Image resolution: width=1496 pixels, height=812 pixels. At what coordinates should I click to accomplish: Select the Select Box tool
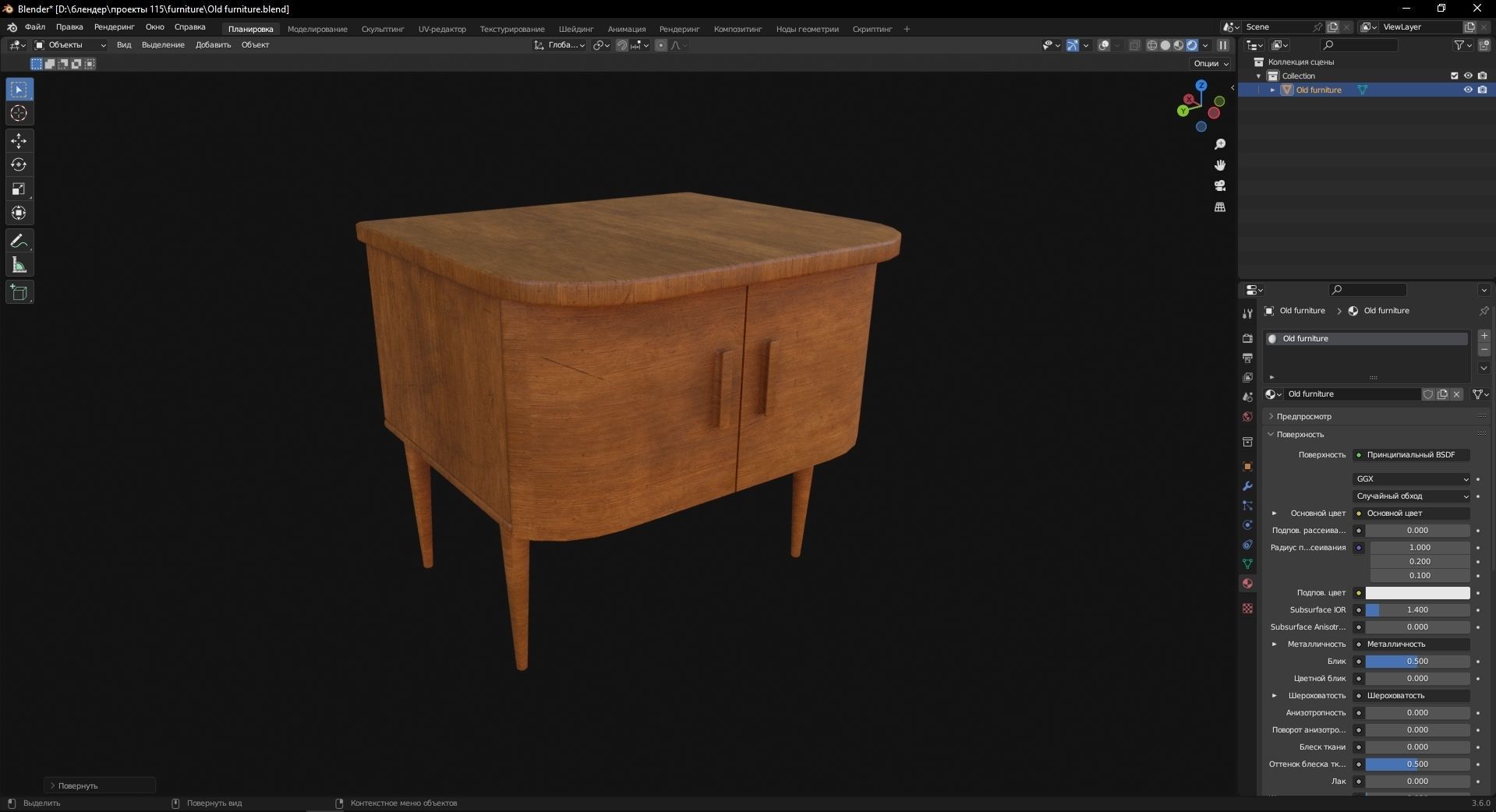19,90
